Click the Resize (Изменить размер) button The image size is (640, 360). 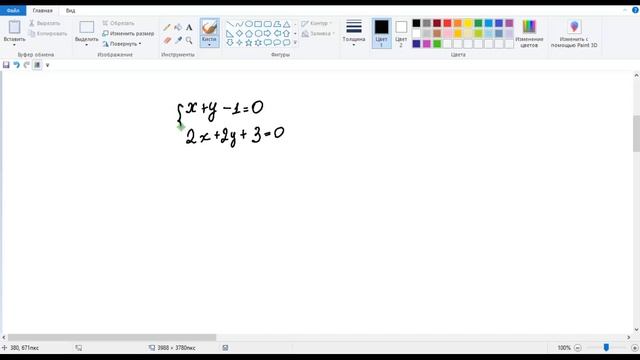(128, 33)
